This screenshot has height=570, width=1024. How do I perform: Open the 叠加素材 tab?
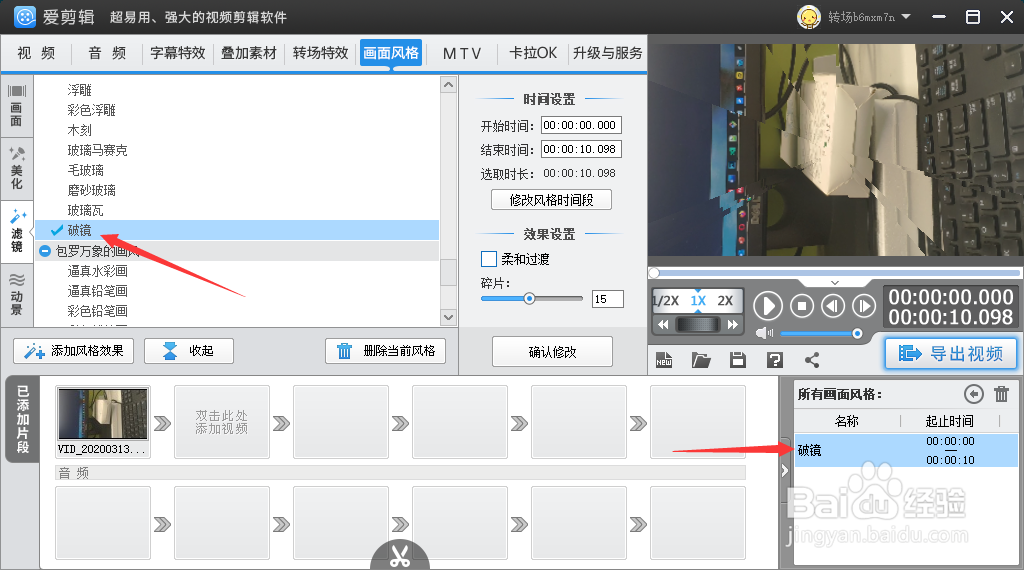(249, 53)
